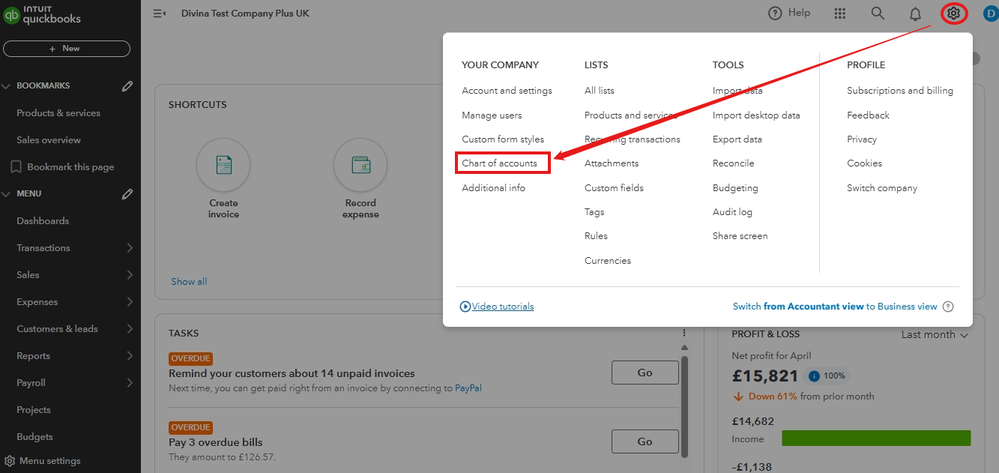The image size is (999, 473).
Task: Select Custom fields
Action: click(614, 188)
